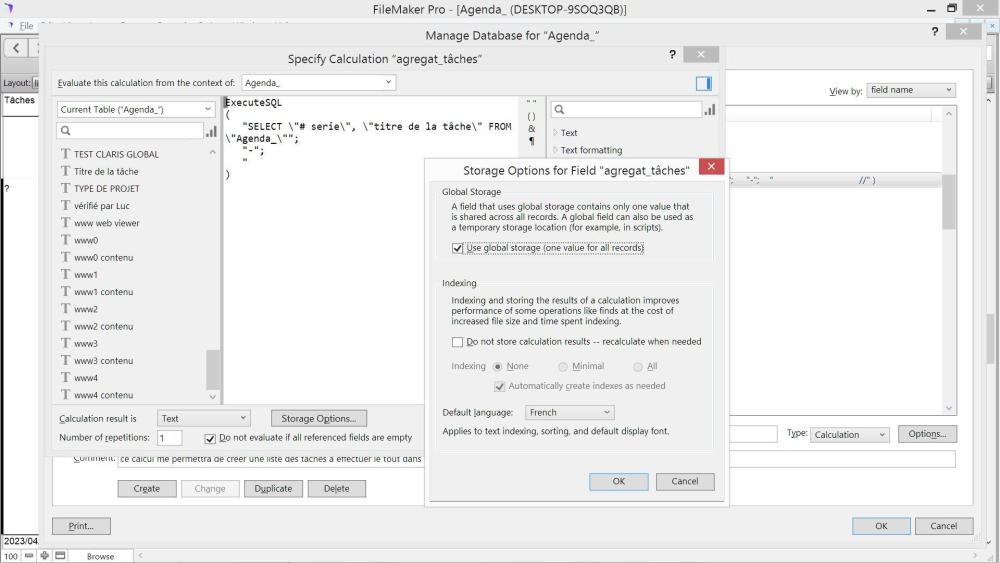Insert the paragraph symbol operator
This screenshot has width=1000, height=563.
click(531, 142)
